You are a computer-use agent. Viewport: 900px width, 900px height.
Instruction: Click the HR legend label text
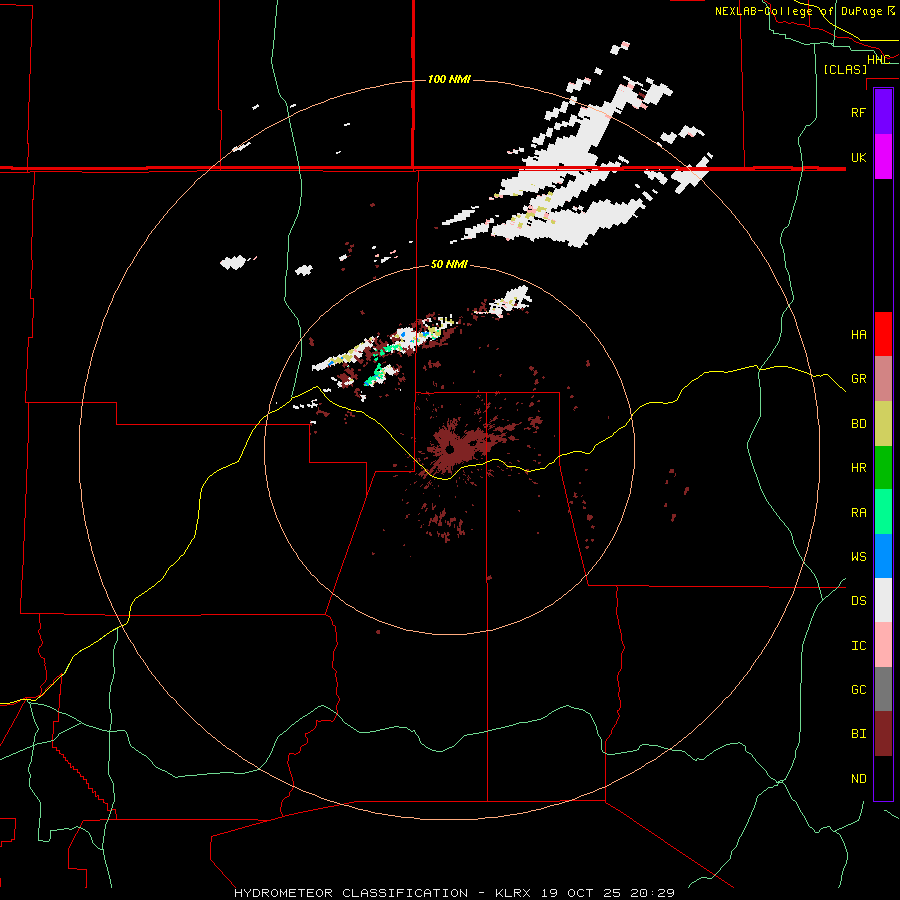(858, 468)
